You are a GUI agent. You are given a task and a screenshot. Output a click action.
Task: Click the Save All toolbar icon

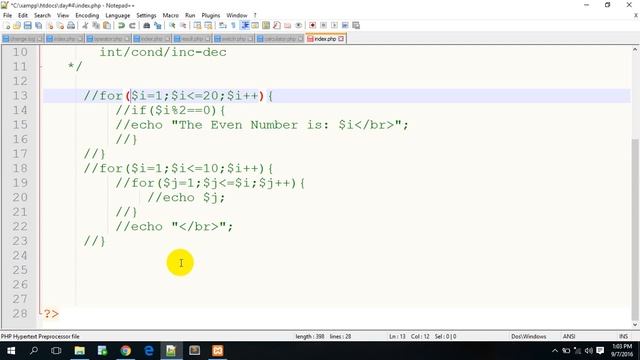(38, 25)
